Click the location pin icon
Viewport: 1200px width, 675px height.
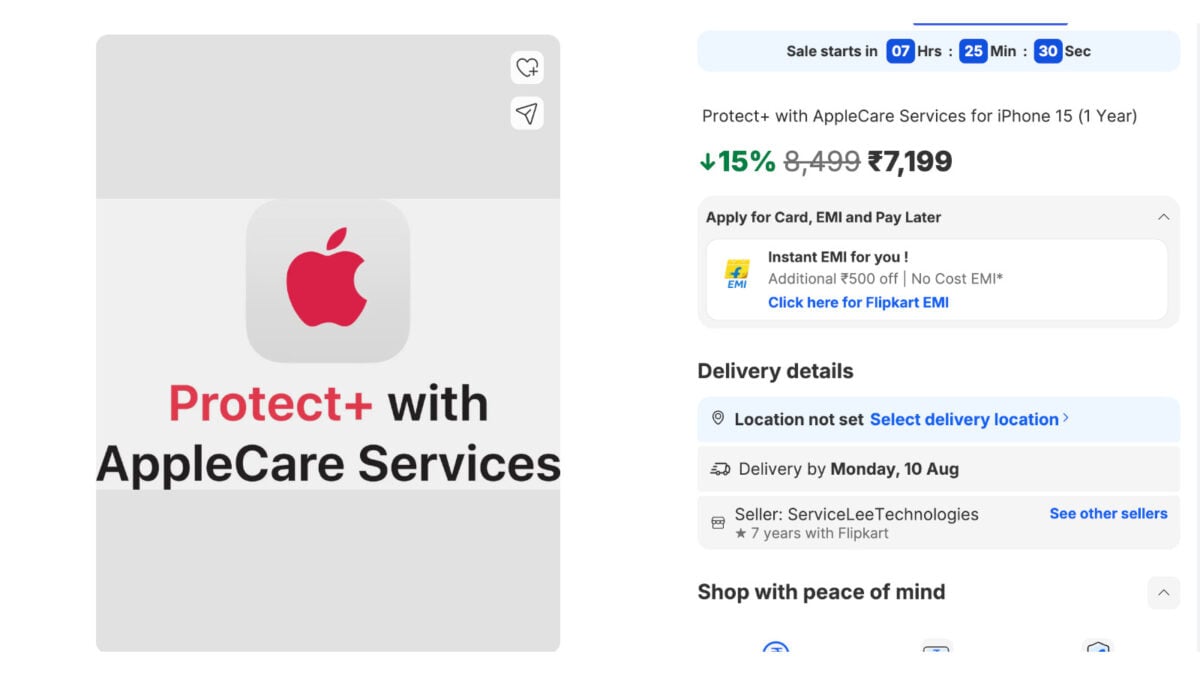[x=718, y=419]
